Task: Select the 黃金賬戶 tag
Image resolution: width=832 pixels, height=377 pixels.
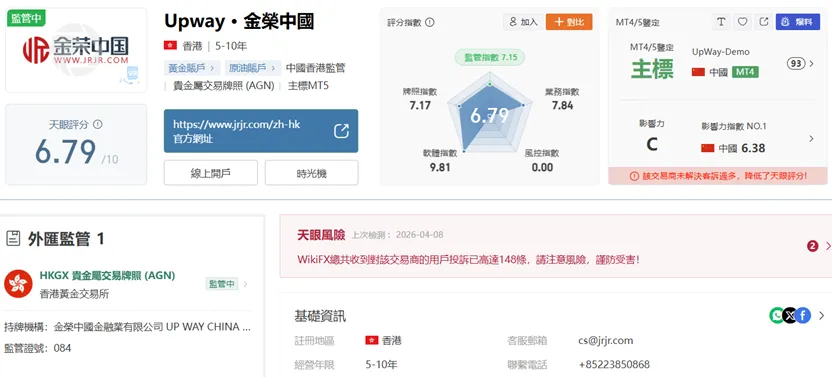Action: point(191,68)
